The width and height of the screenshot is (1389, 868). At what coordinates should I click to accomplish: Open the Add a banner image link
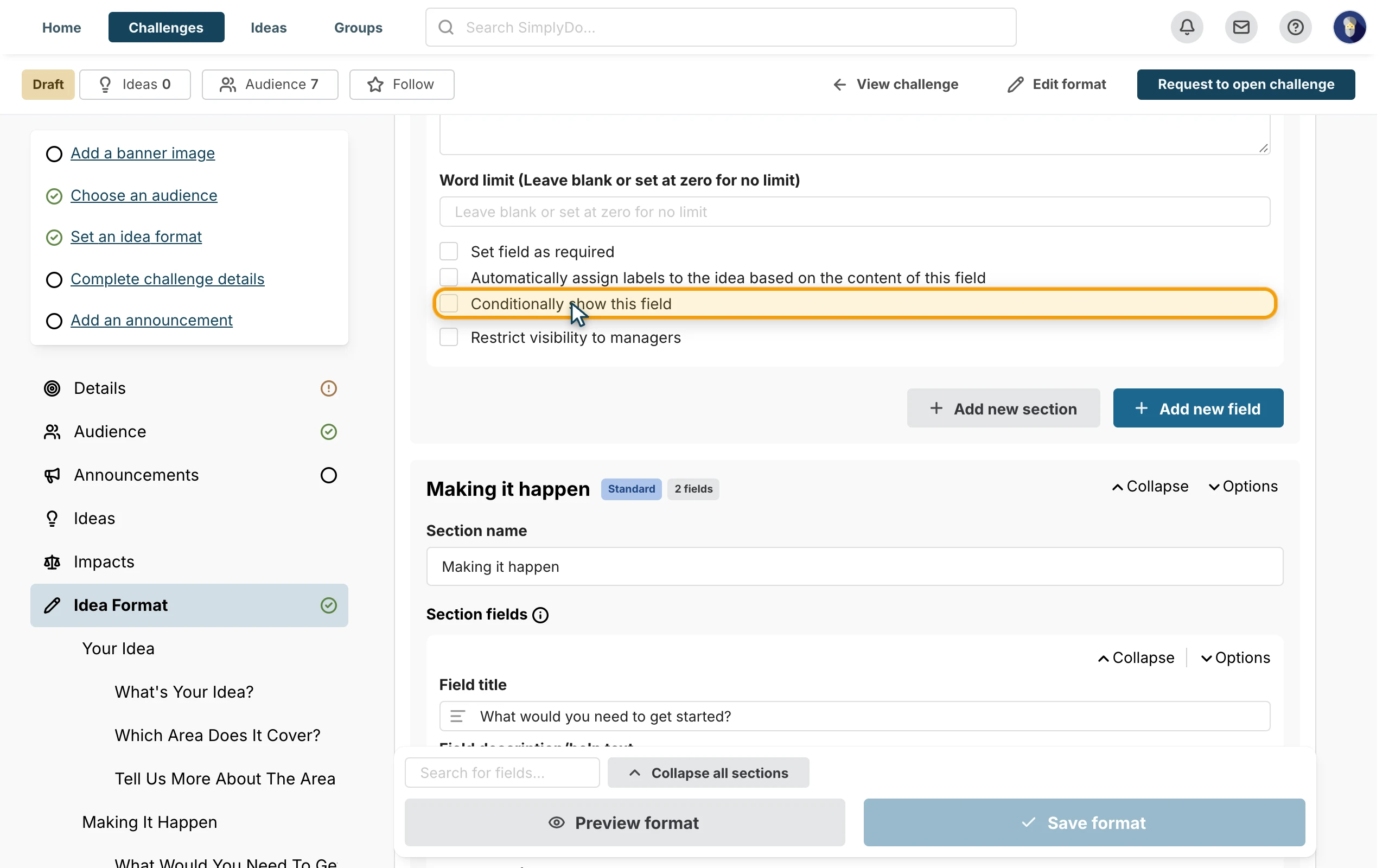[x=142, y=154]
